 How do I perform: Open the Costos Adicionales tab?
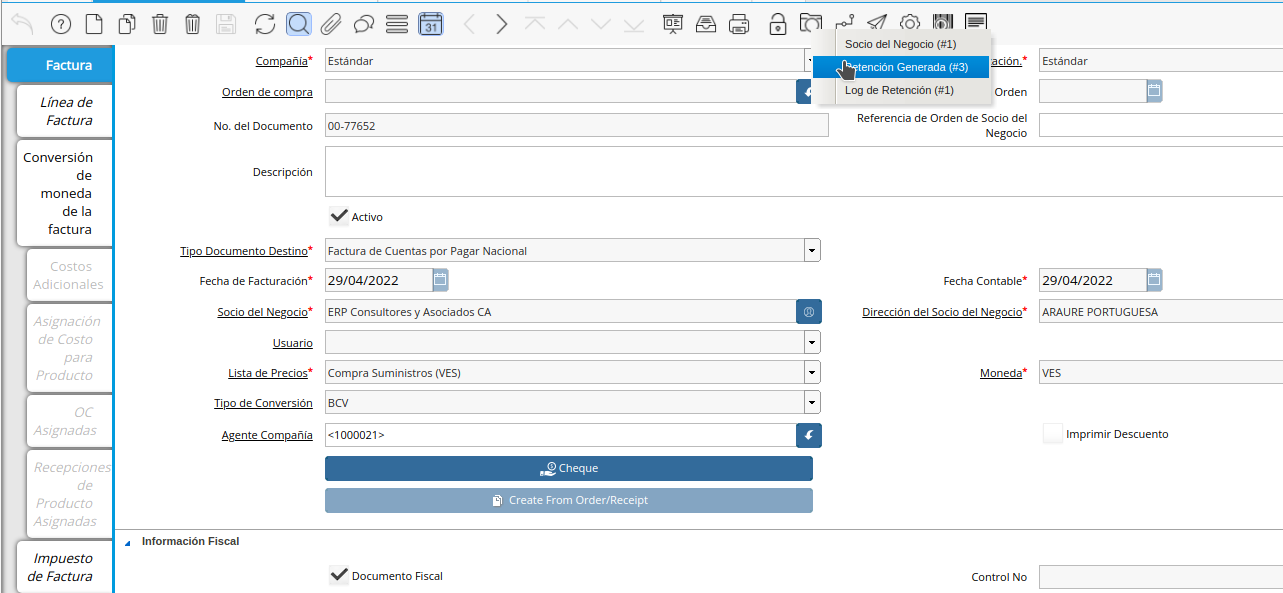pyautogui.click(x=69, y=275)
